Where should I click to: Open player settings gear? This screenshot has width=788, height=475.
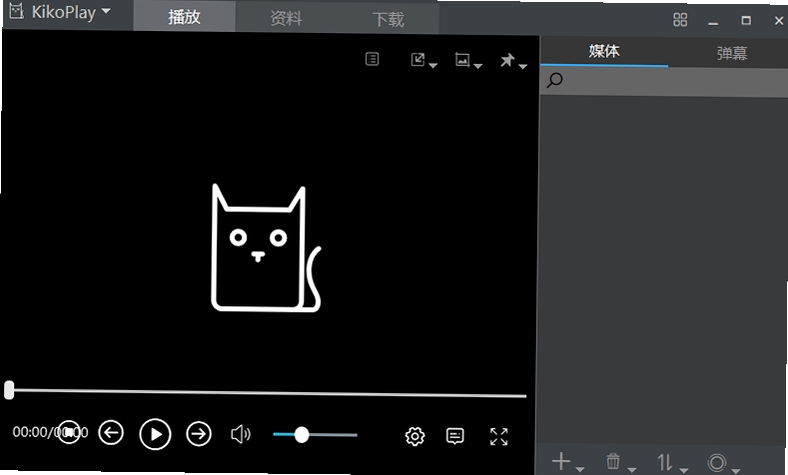click(x=415, y=436)
